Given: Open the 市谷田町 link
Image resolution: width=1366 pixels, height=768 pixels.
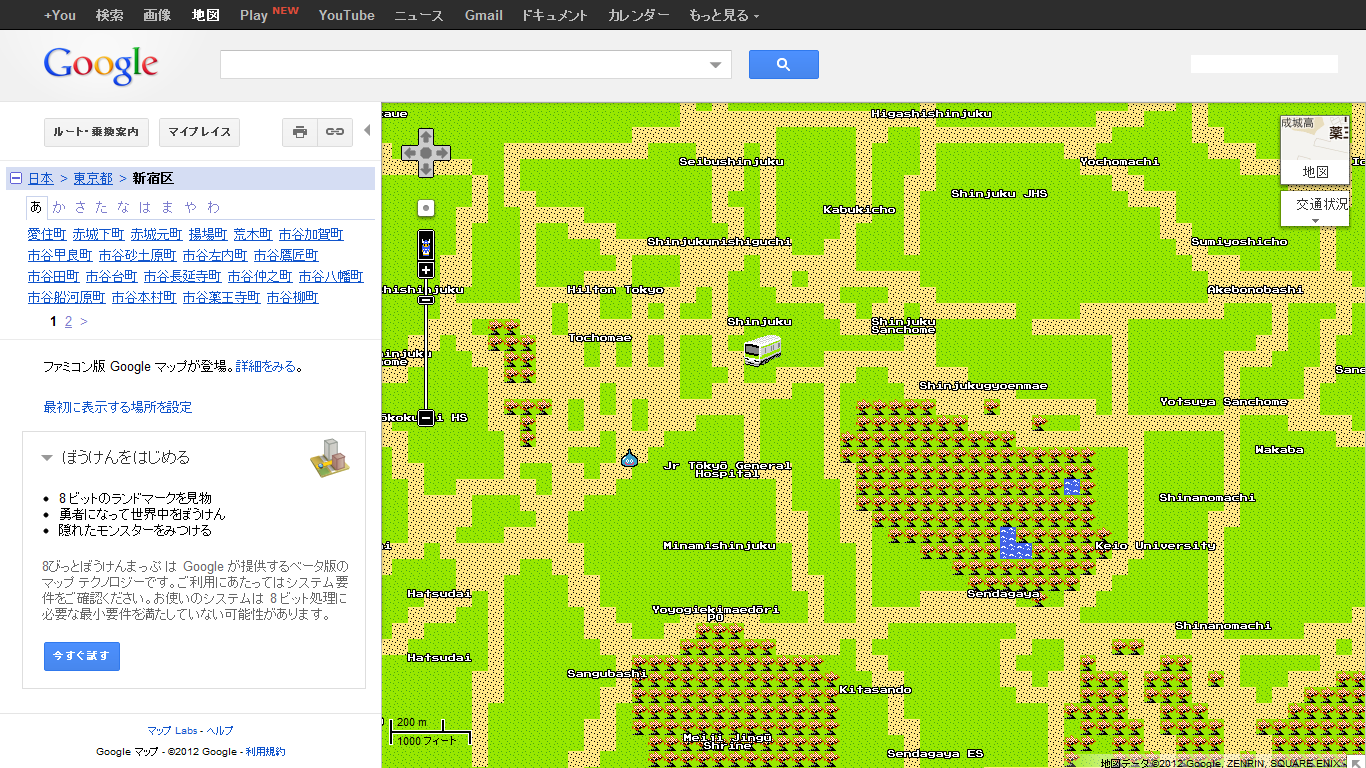Looking at the screenshot, I should click(54, 276).
